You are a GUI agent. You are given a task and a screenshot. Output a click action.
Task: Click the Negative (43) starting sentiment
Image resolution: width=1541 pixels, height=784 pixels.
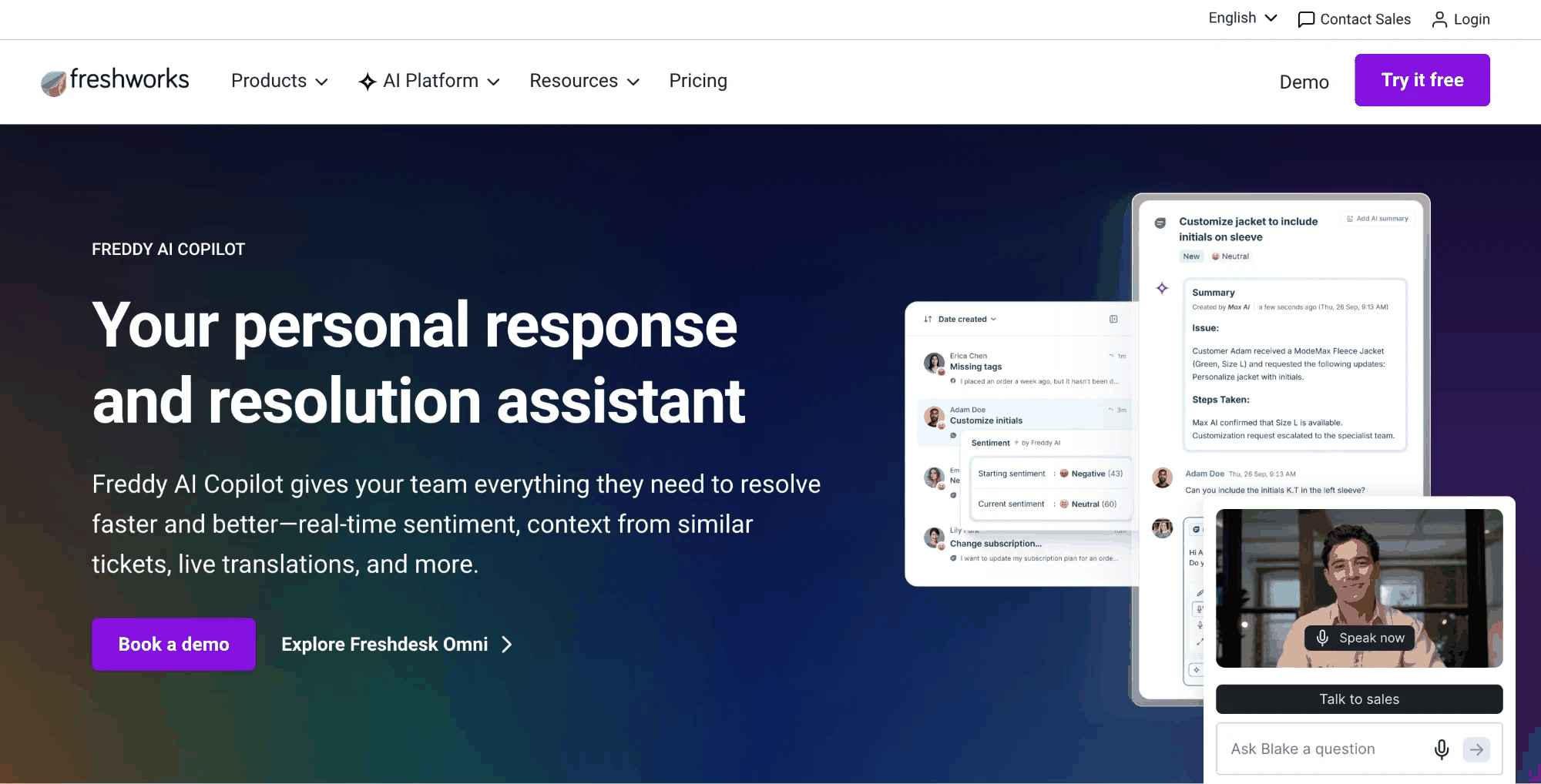pyautogui.click(x=1091, y=474)
